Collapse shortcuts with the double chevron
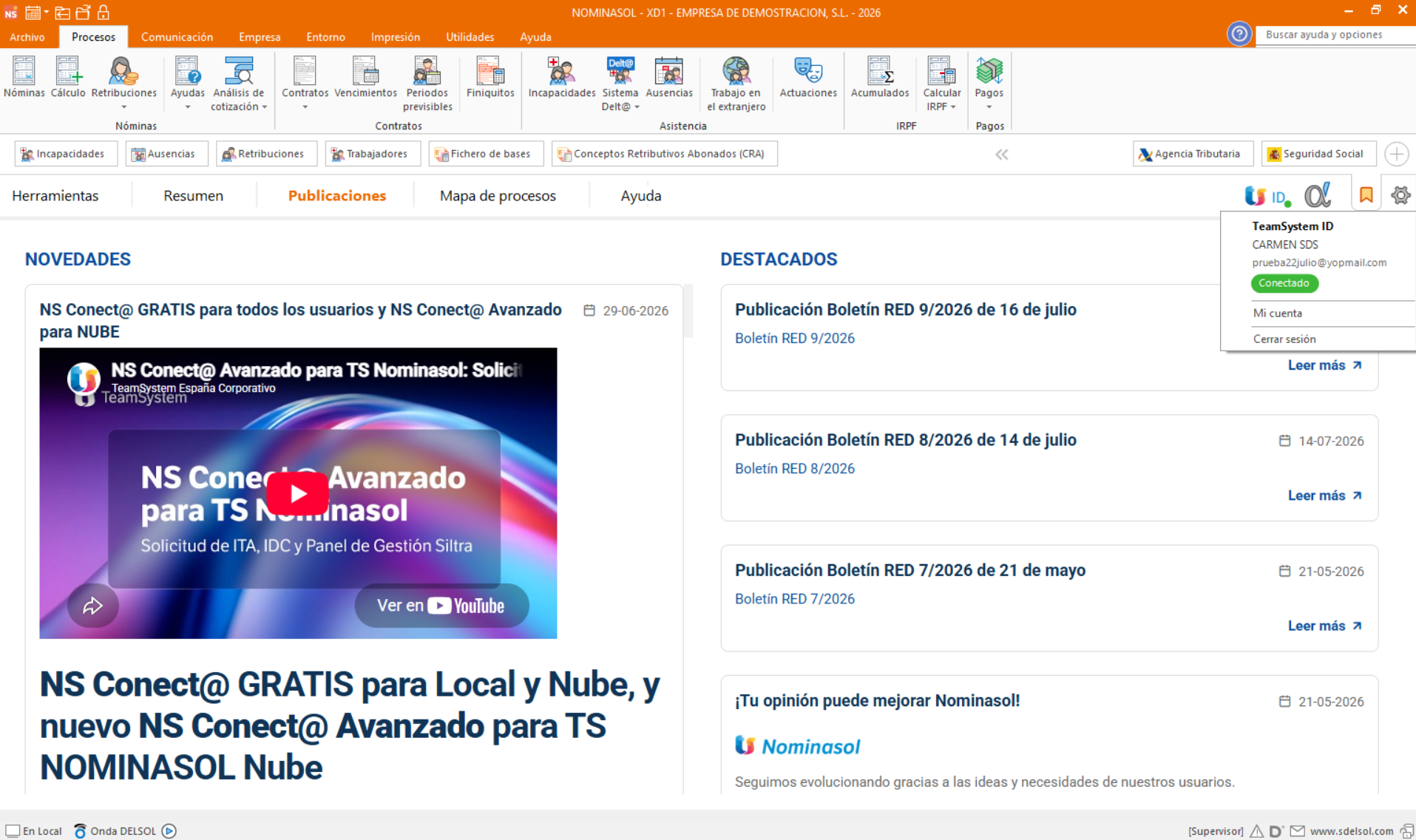 (x=1001, y=154)
